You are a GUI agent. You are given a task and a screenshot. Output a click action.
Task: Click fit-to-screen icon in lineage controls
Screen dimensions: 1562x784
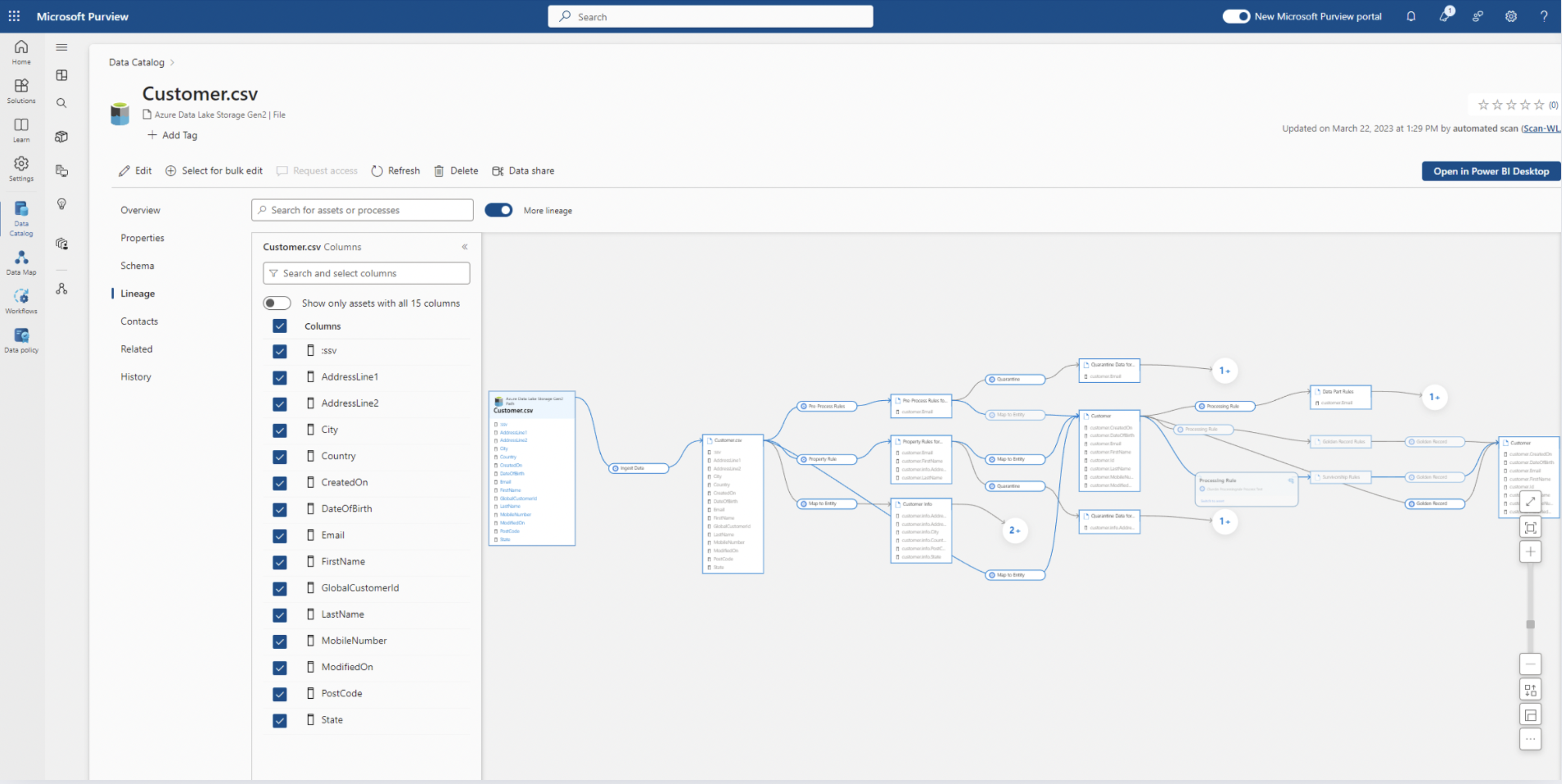pos(1530,527)
